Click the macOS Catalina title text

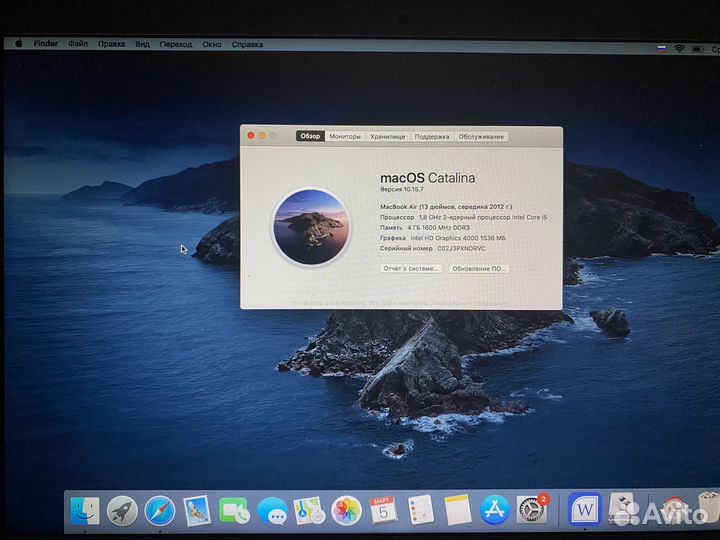click(428, 178)
